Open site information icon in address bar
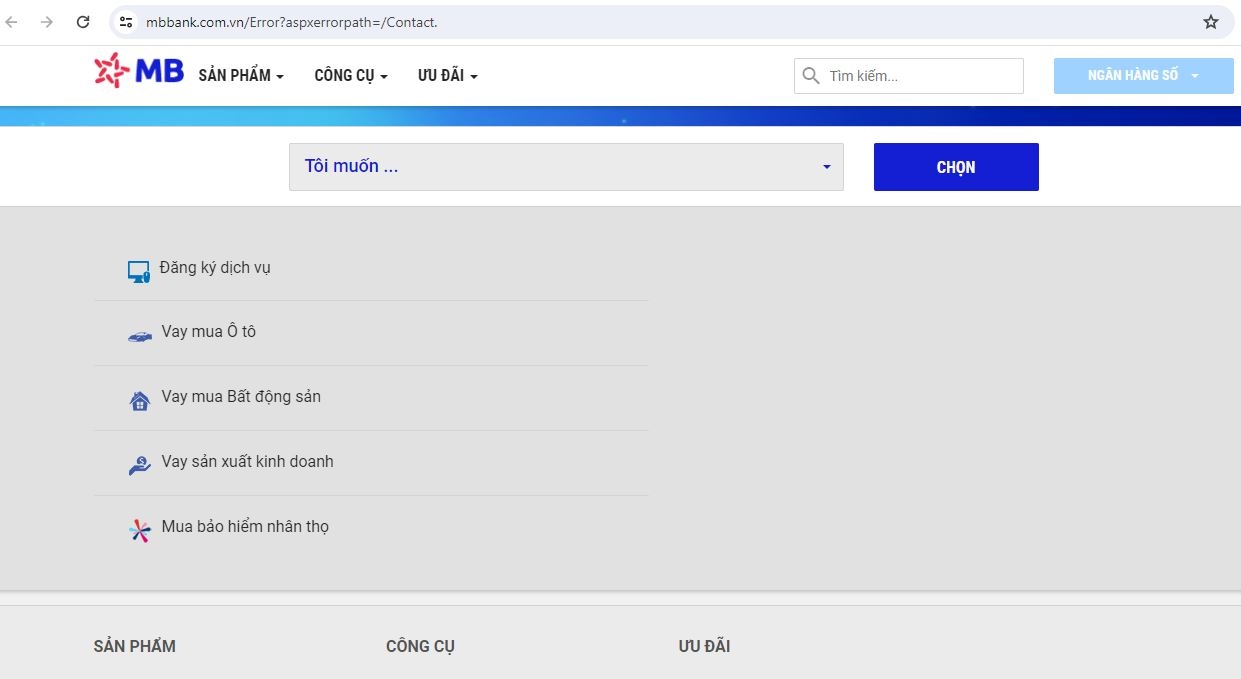Viewport: 1241px width, 679px height. tap(125, 22)
